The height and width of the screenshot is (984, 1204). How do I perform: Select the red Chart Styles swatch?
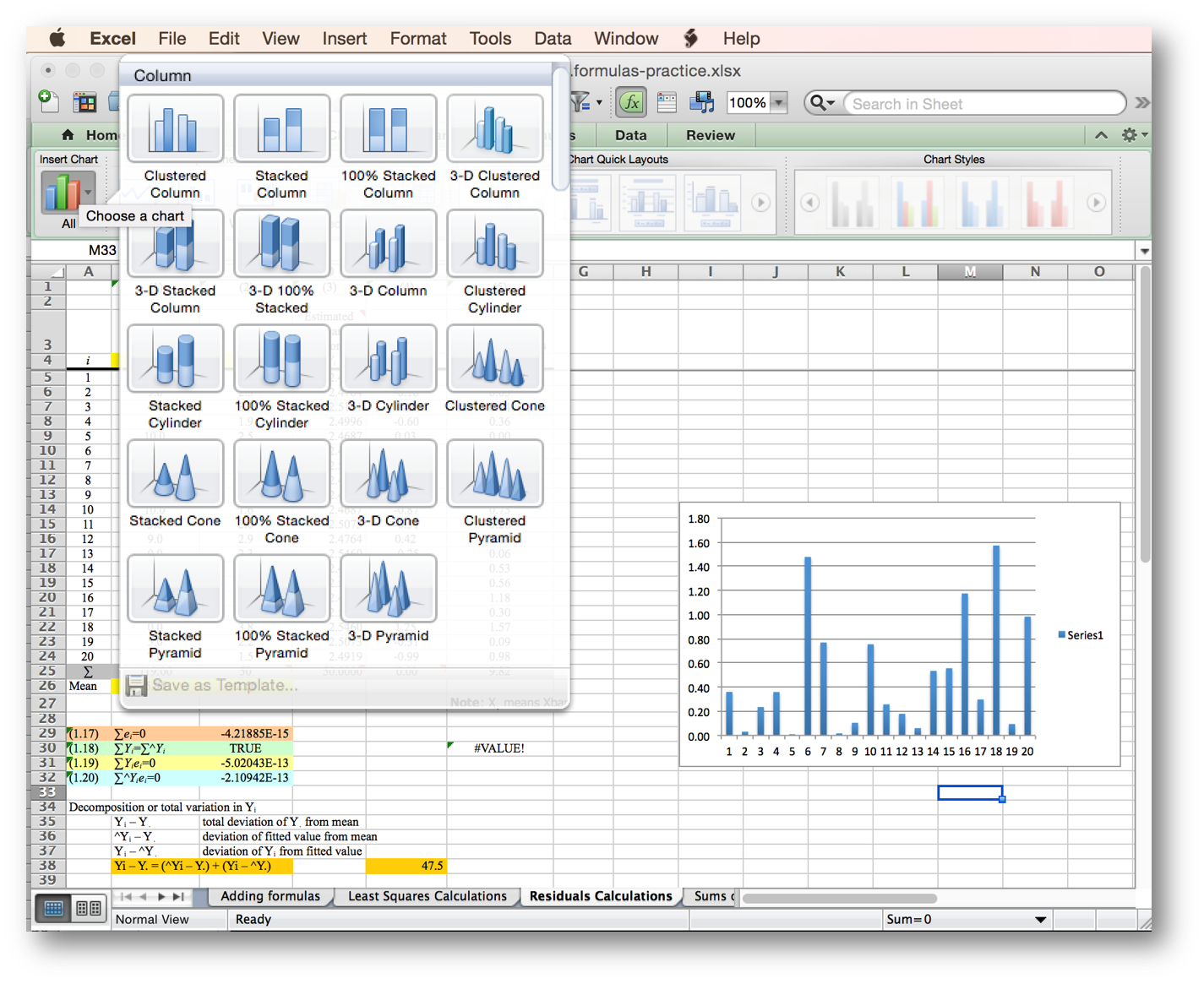[x=1045, y=203]
